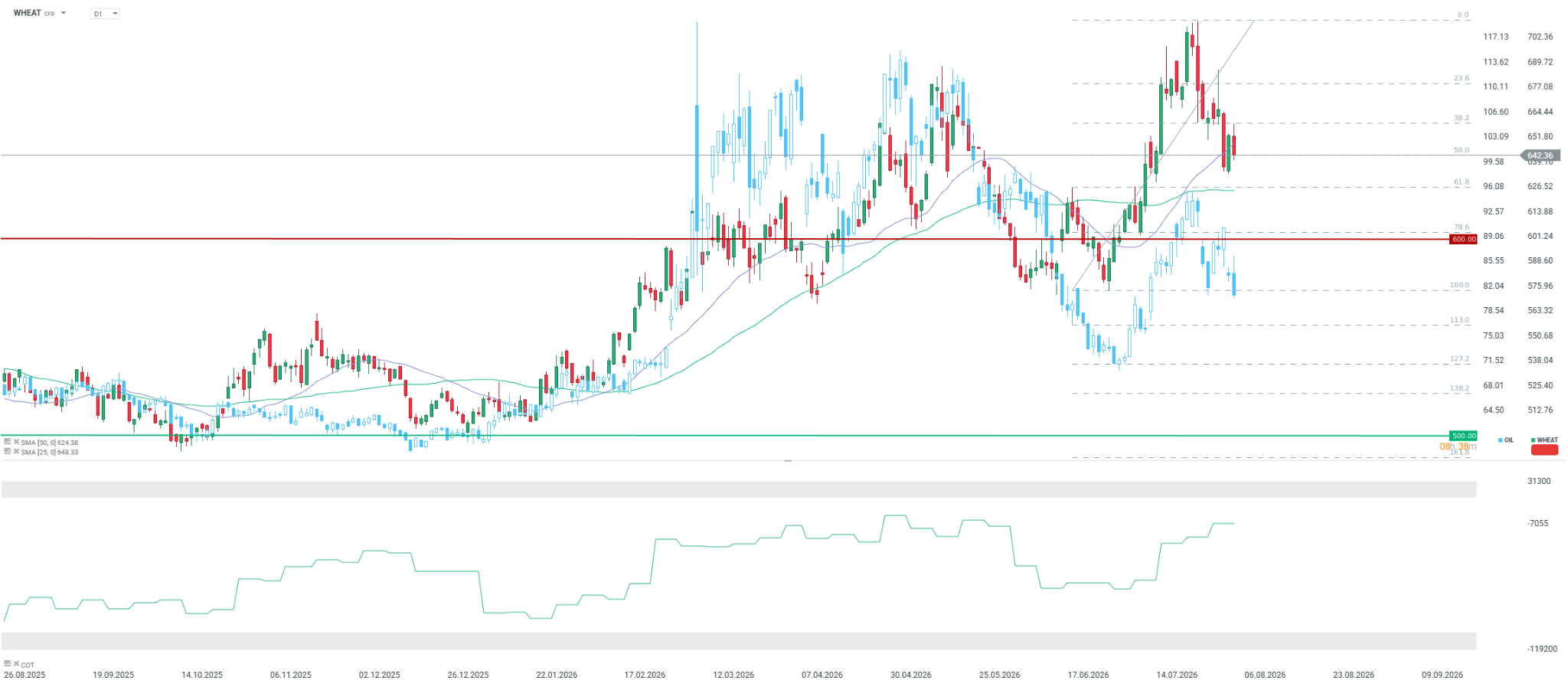Screen dimensions: 1568x687
Task: Click the 12.03.2026 date on time axis
Action: click(x=733, y=675)
